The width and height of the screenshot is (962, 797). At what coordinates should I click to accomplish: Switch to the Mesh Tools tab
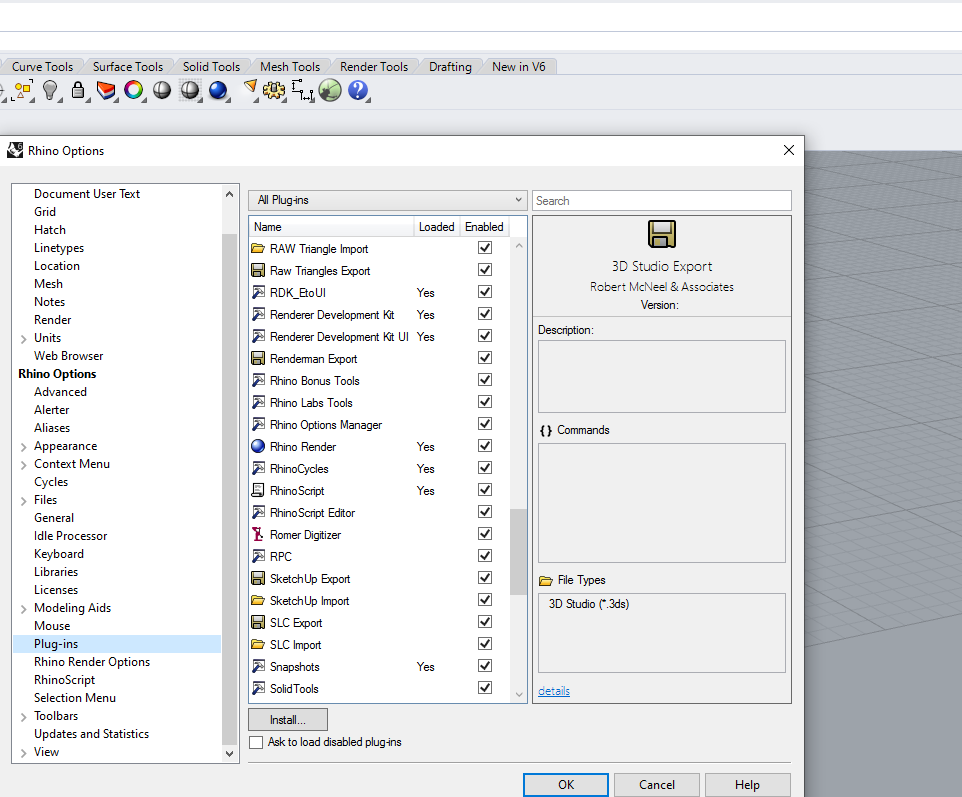290,66
